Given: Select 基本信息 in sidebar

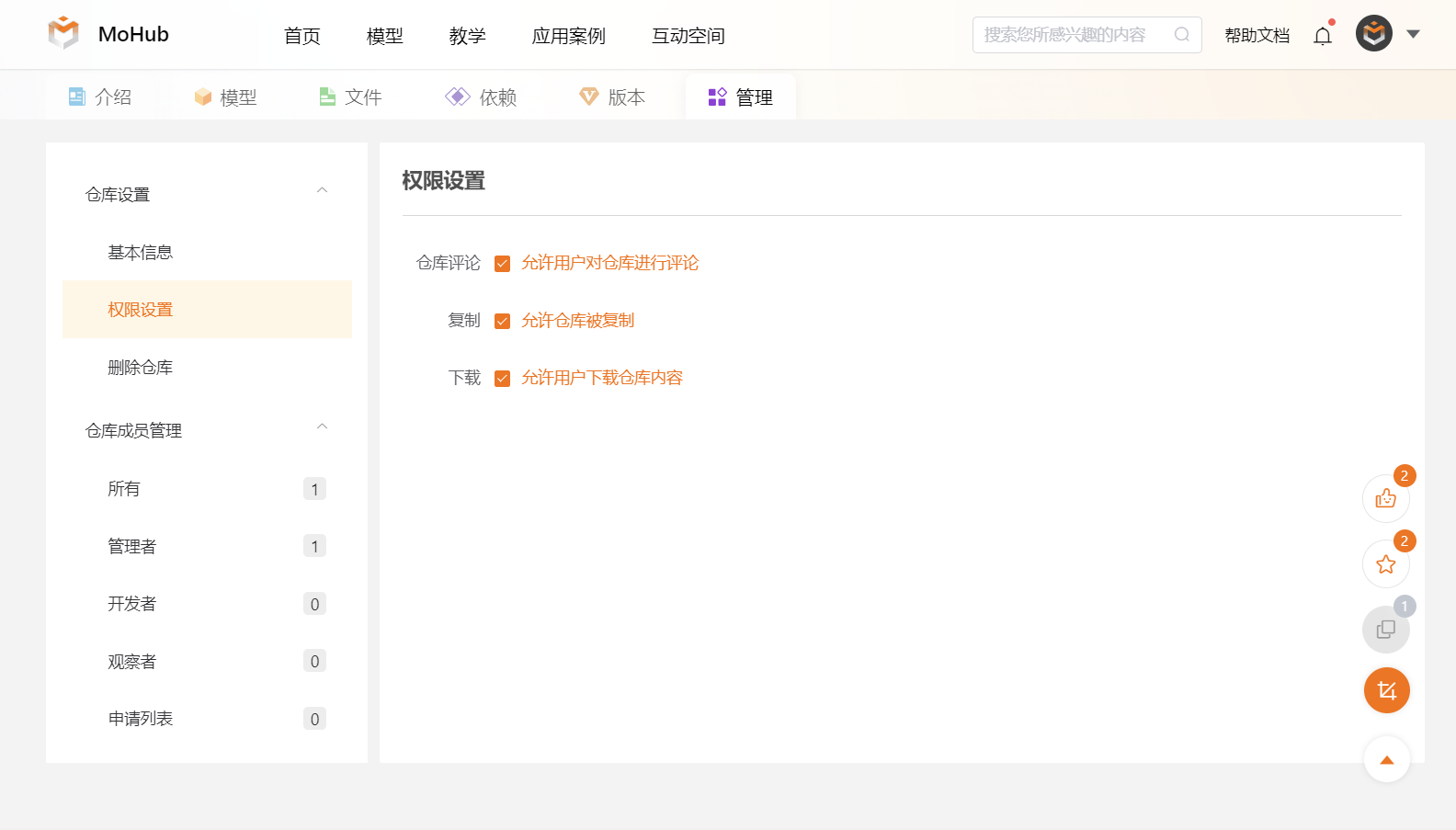Looking at the screenshot, I should pos(207,252).
